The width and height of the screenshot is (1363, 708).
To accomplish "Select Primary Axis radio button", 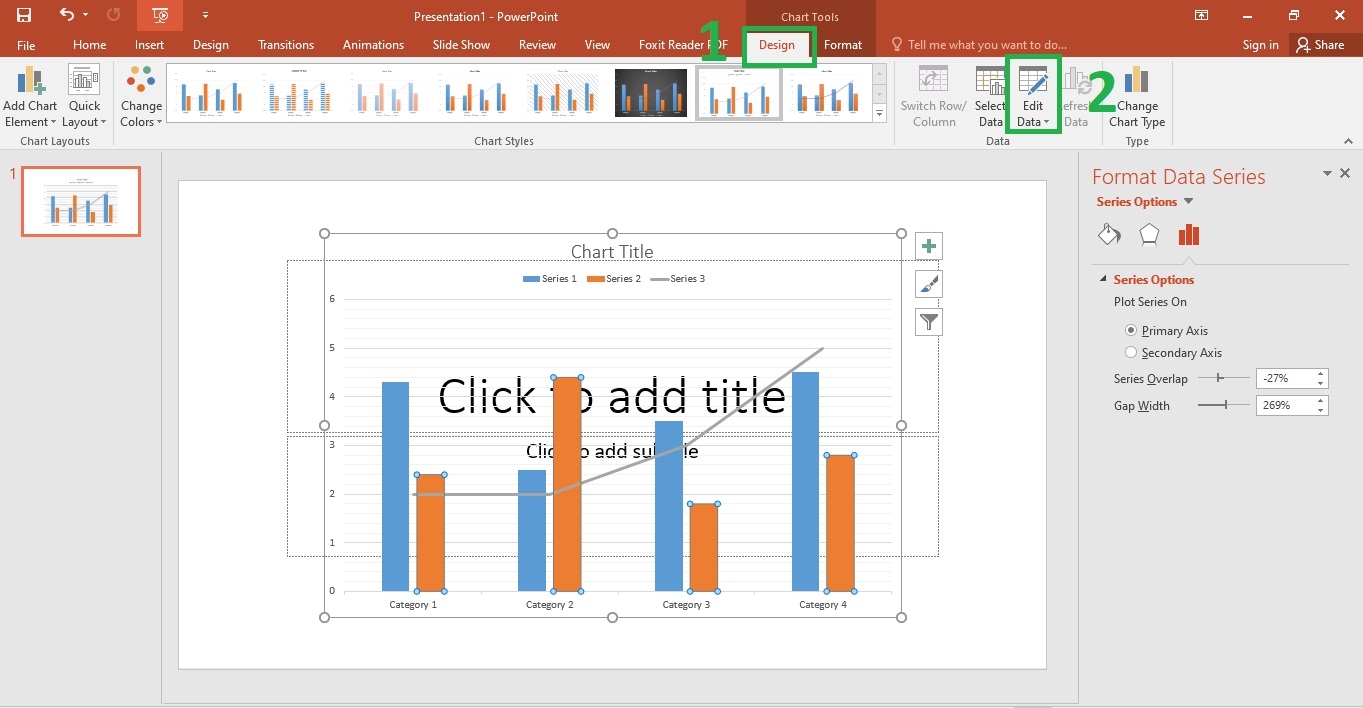I will coord(1131,330).
